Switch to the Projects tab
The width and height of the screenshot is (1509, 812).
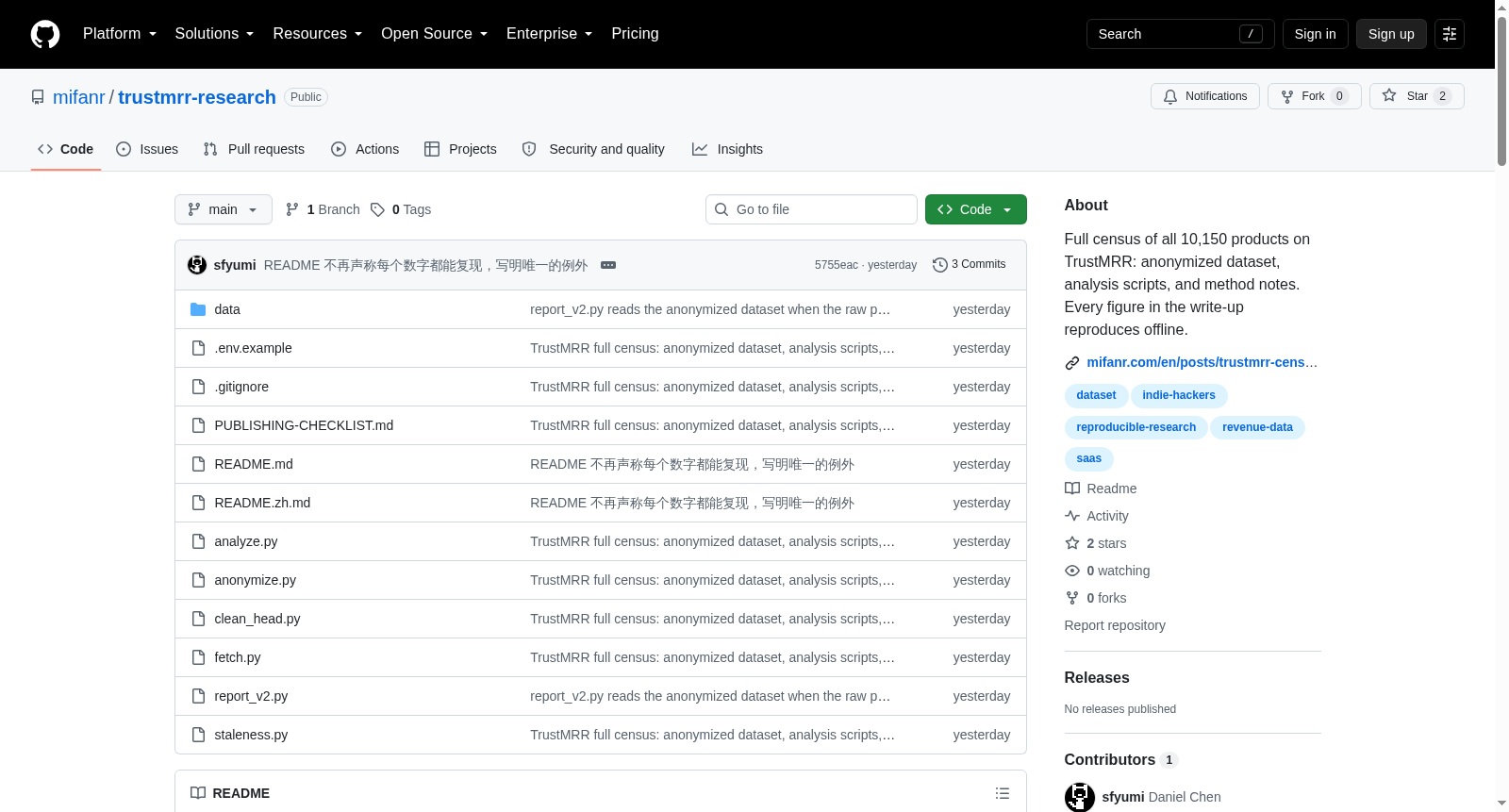pos(460,149)
